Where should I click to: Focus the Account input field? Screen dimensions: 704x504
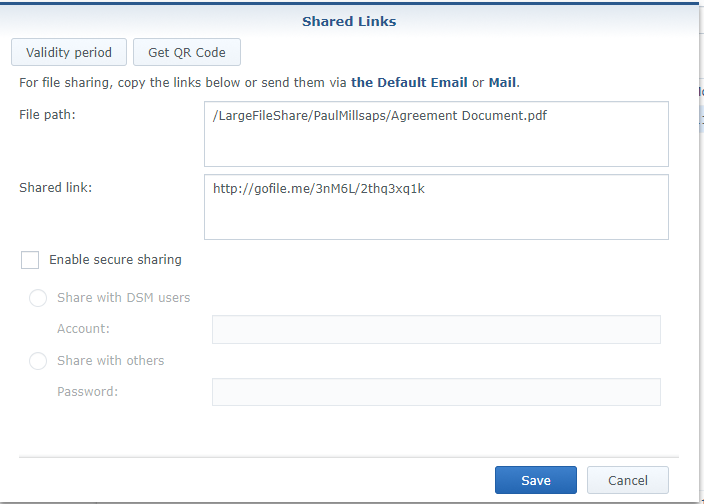(x=436, y=329)
